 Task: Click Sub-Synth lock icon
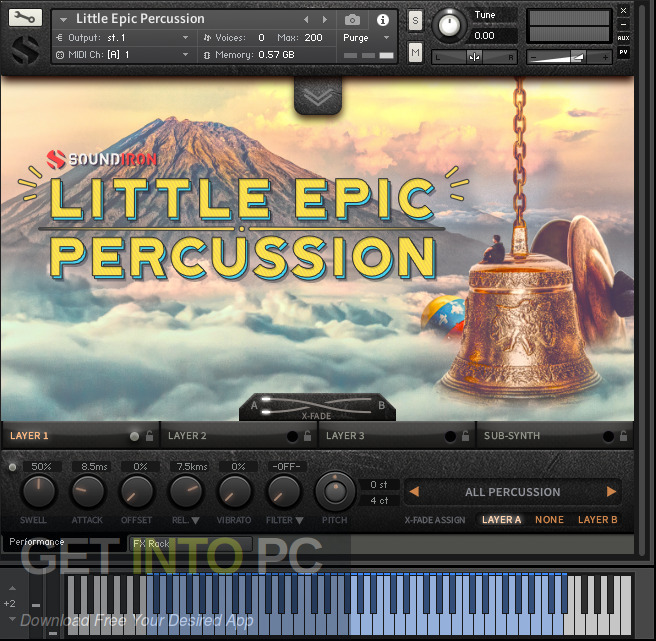point(623,436)
